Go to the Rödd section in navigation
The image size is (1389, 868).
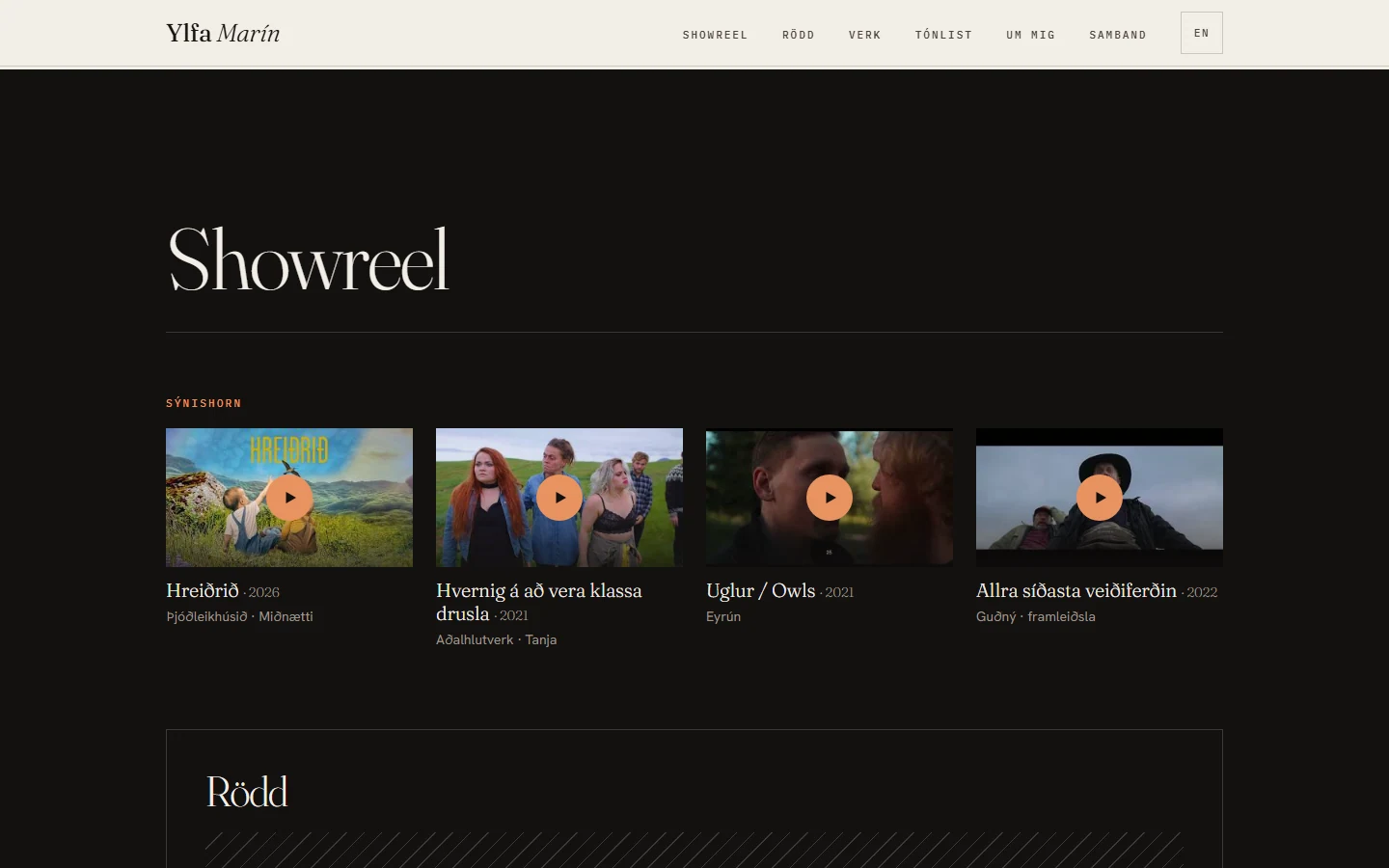[799, 35]
